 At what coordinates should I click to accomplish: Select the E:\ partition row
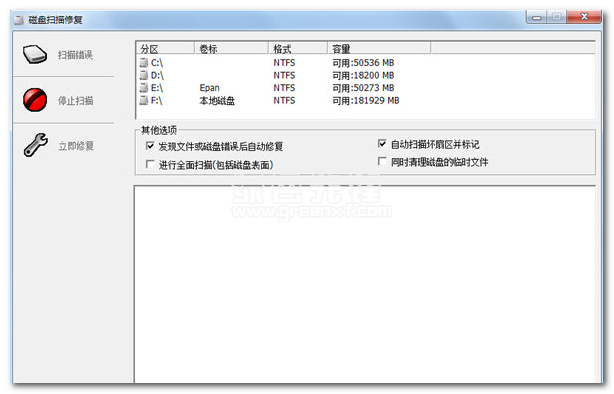(x=365, y=88)
